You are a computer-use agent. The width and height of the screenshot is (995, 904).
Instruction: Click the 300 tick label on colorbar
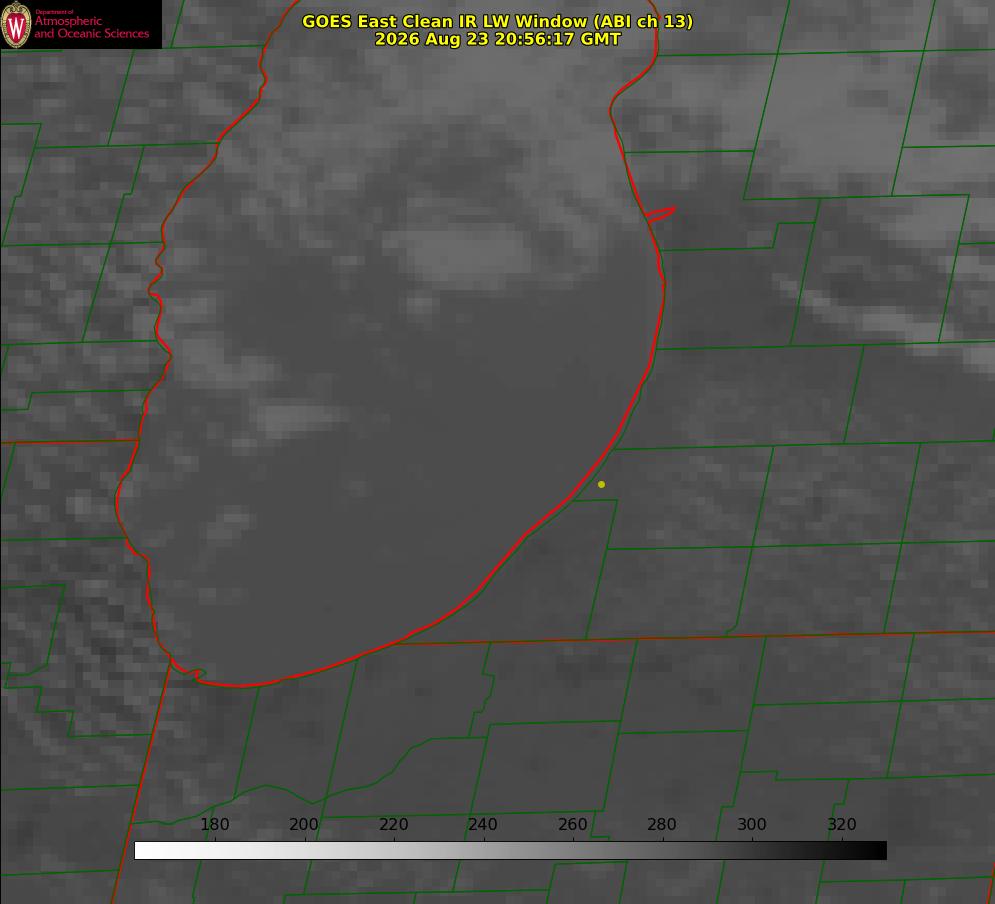[752, 824]
